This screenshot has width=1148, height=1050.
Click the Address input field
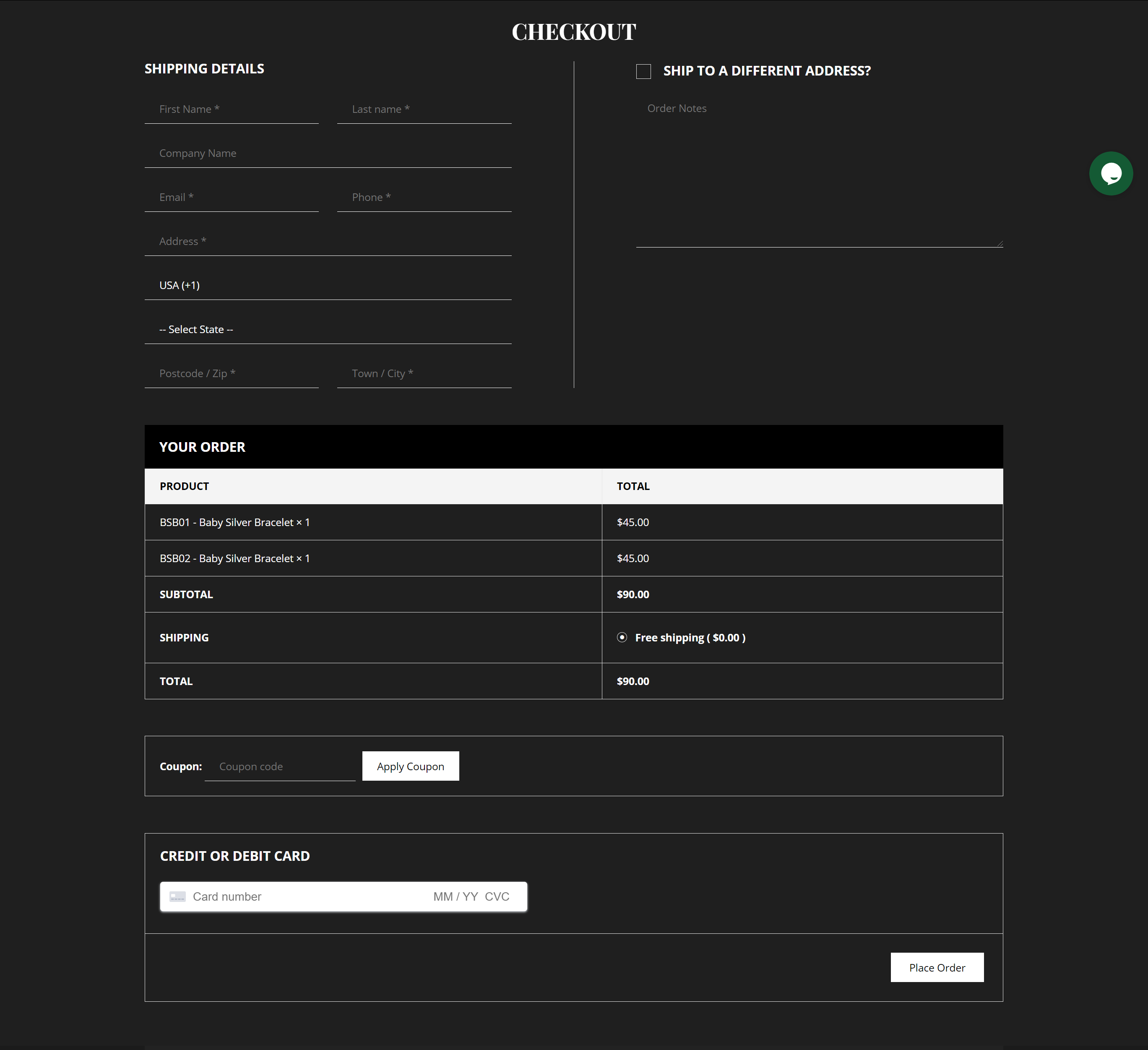pos(328,242)
